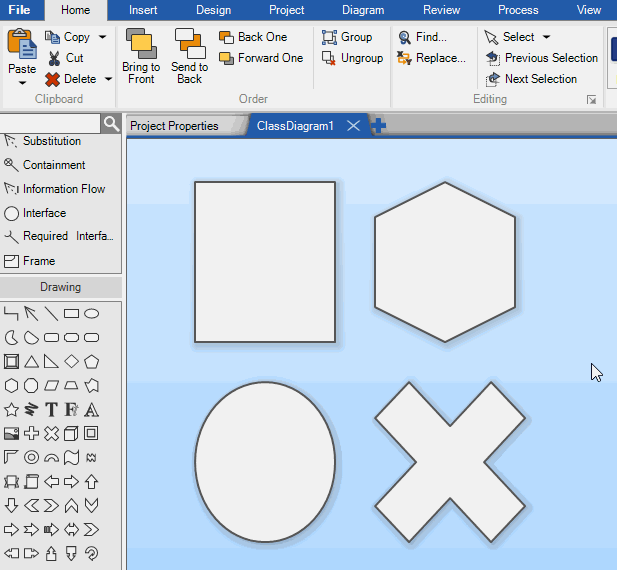The image size is (617, 570).
Task: Choose the ellipse shape in Drawing palette
Action: click(x=92, y=314)
